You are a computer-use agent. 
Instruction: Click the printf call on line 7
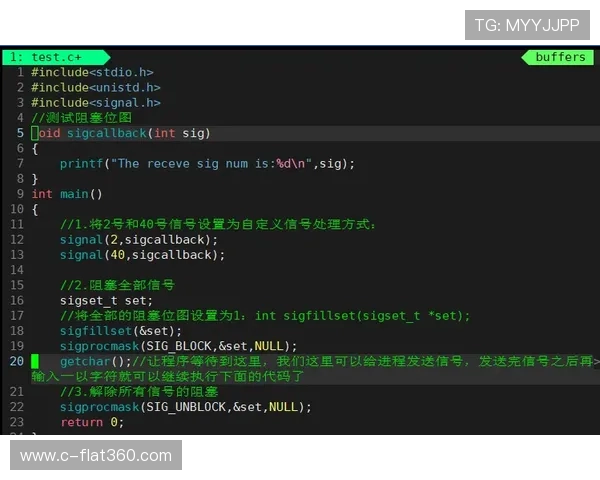[81, 164]
